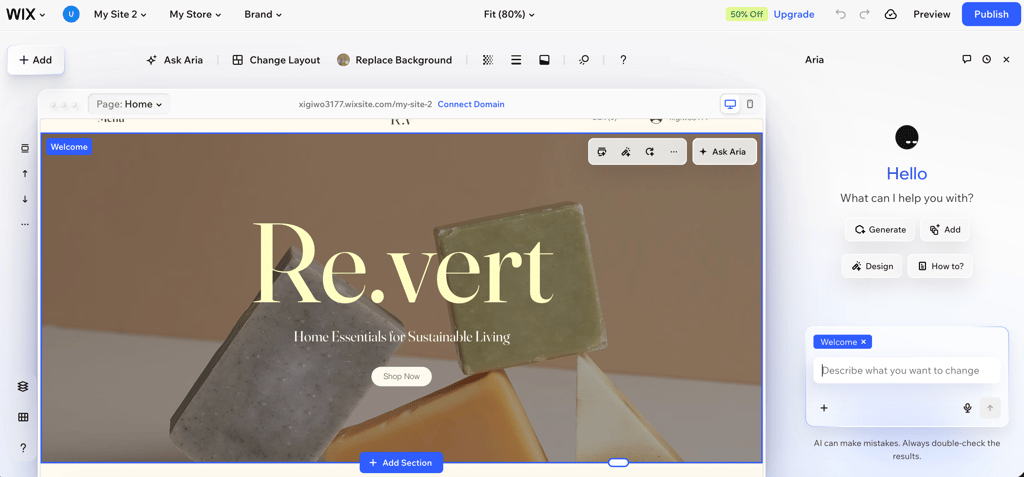Viewport: 1024px width, 477px height.
Task: Click the Add button
Action: pos(35,60)
